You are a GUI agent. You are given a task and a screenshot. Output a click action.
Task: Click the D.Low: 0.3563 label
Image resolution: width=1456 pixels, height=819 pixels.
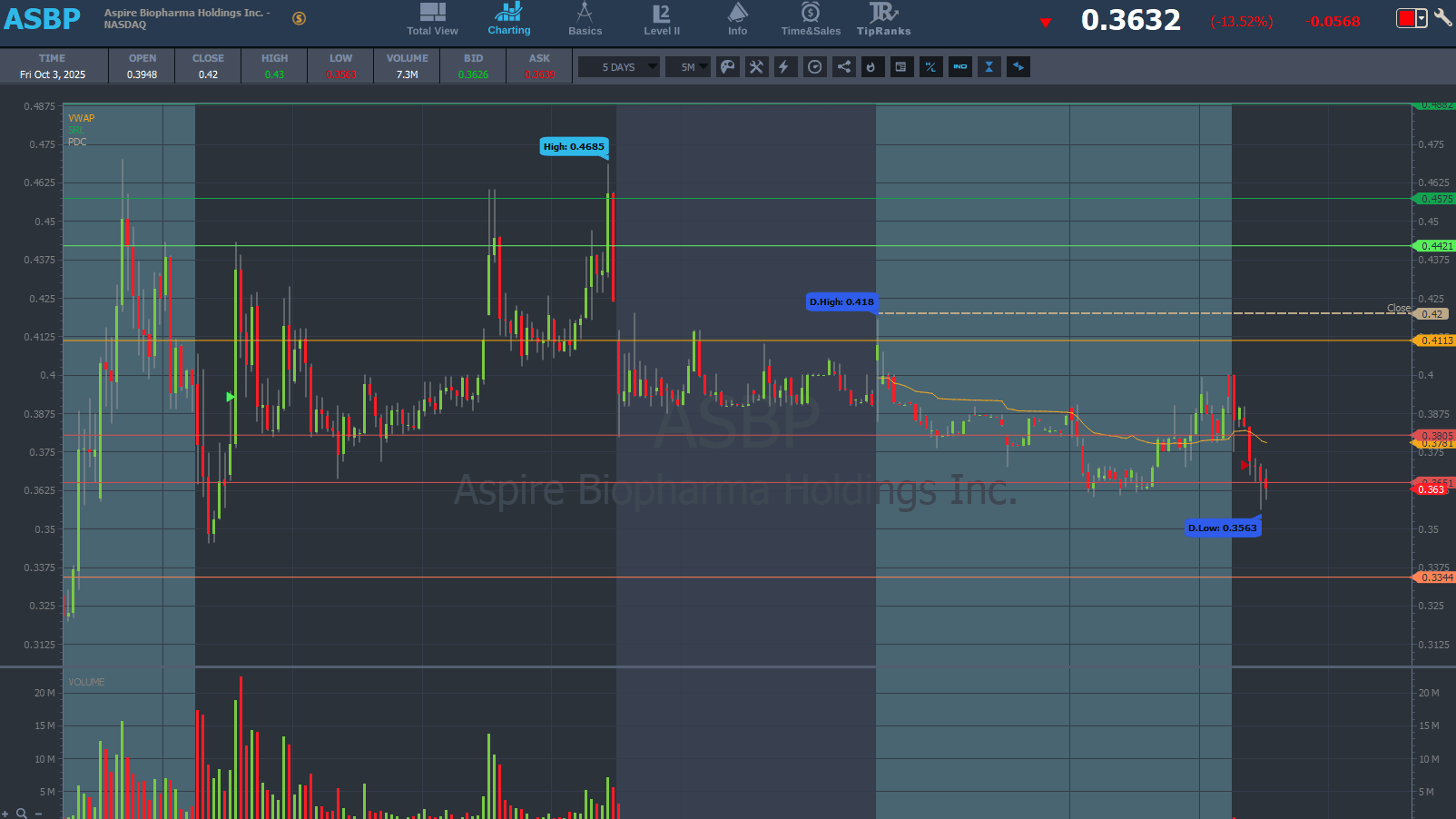pyautogui.click(x=1223, y=528)
